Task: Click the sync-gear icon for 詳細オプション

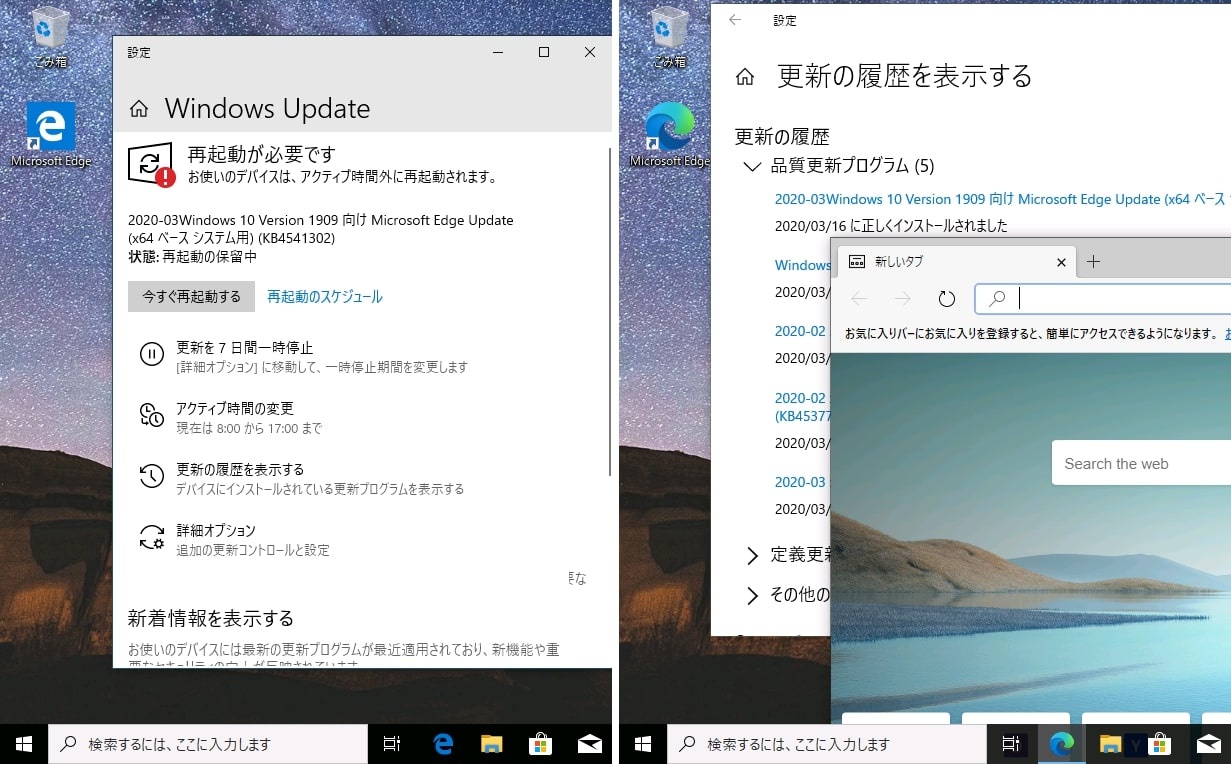Action: pyautogui.click(x=151, y=537)
